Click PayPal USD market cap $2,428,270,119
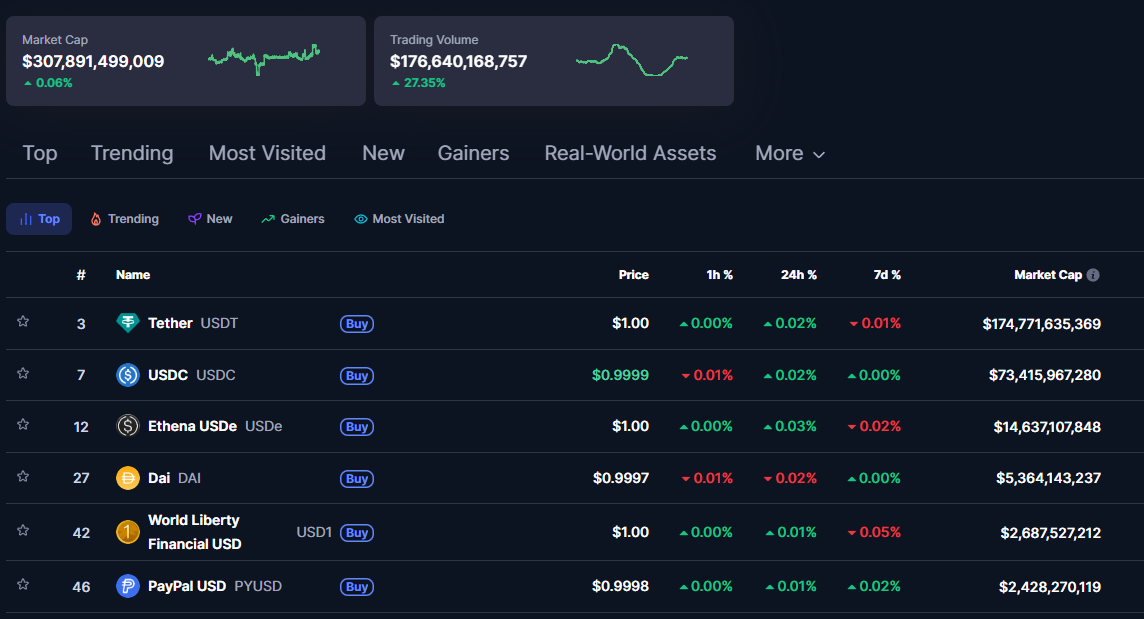Viewport: 1144px width, 619px height. [x=1049, y=587]
